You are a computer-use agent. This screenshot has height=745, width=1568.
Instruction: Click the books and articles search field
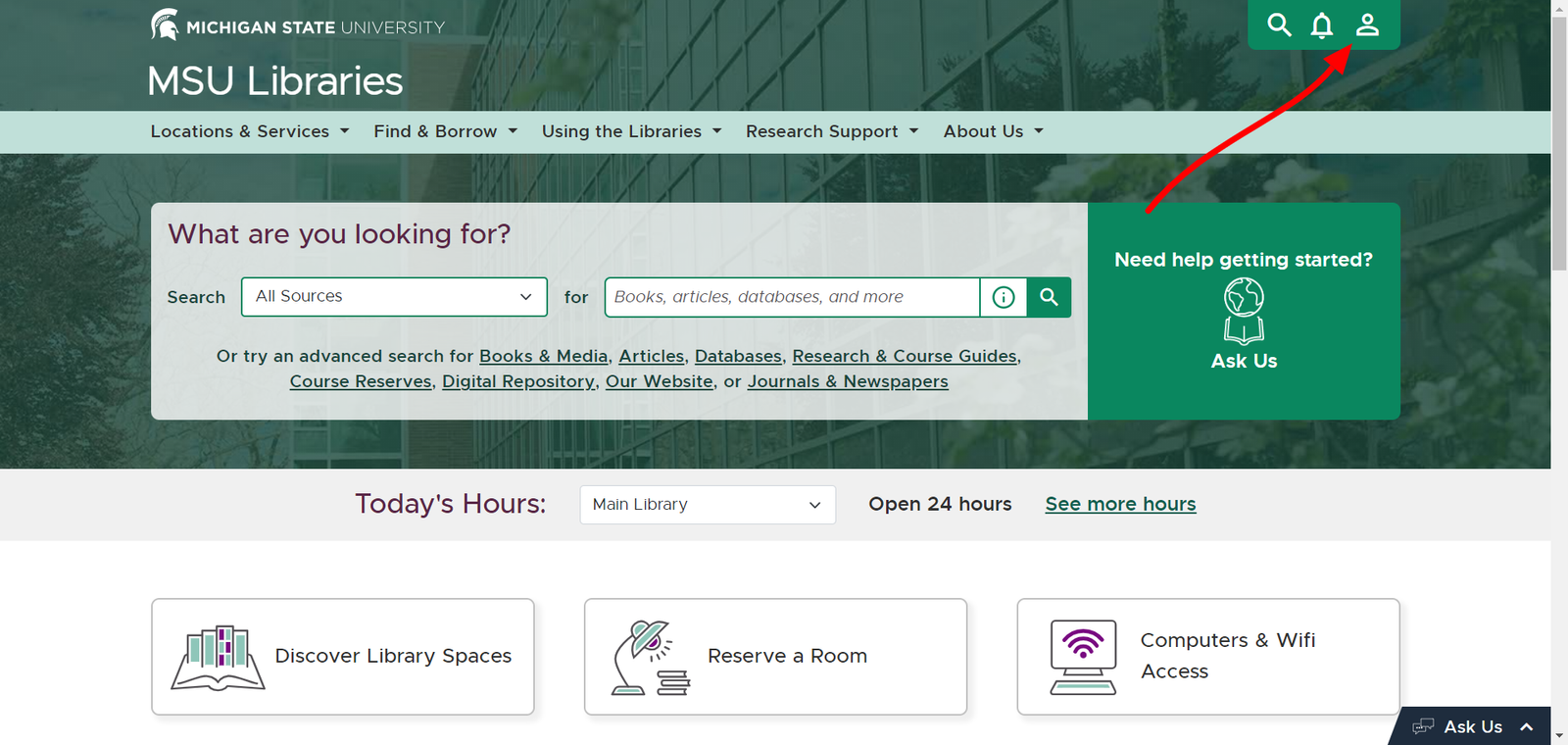792,297
